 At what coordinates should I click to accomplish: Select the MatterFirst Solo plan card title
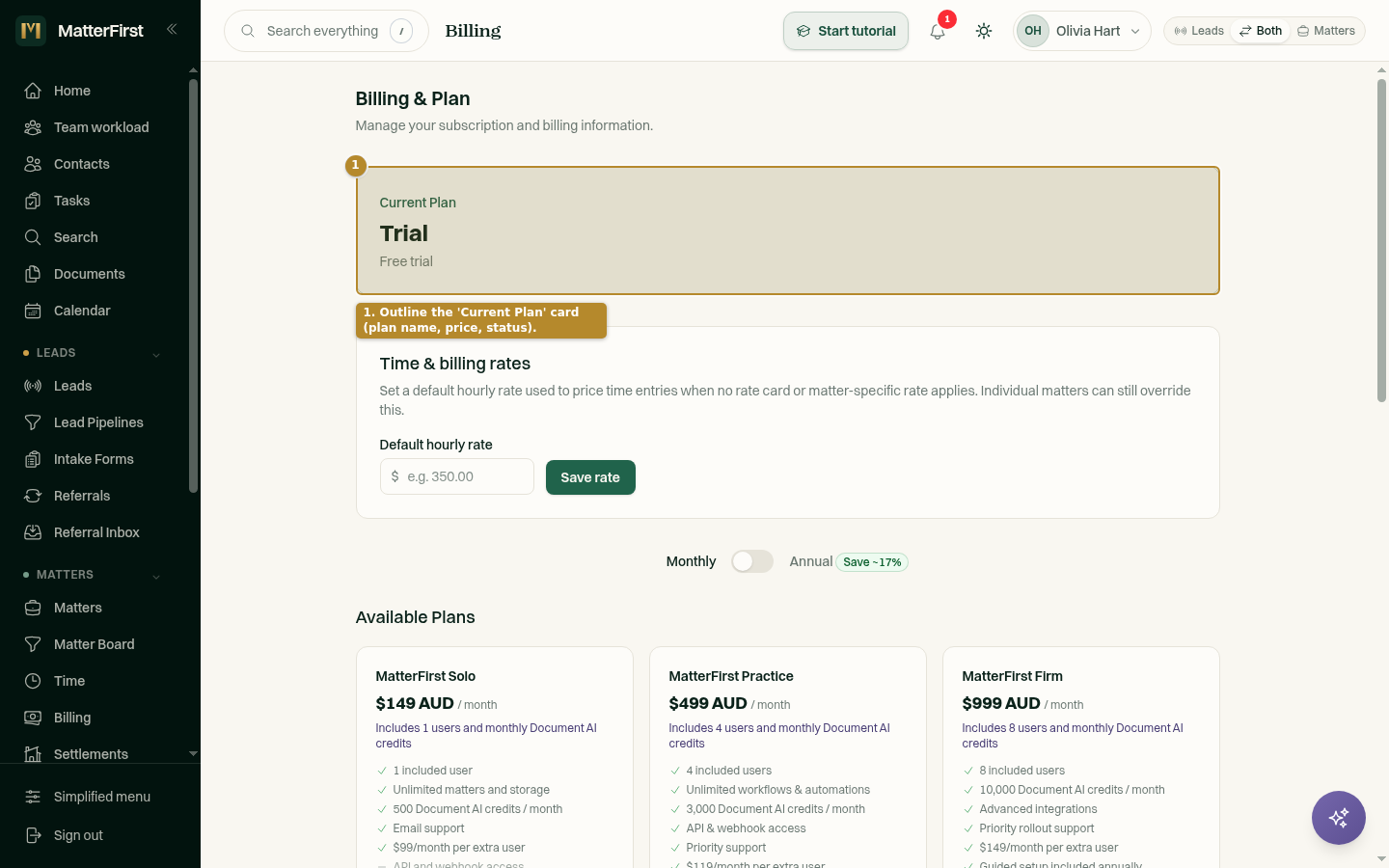[425, 676]
